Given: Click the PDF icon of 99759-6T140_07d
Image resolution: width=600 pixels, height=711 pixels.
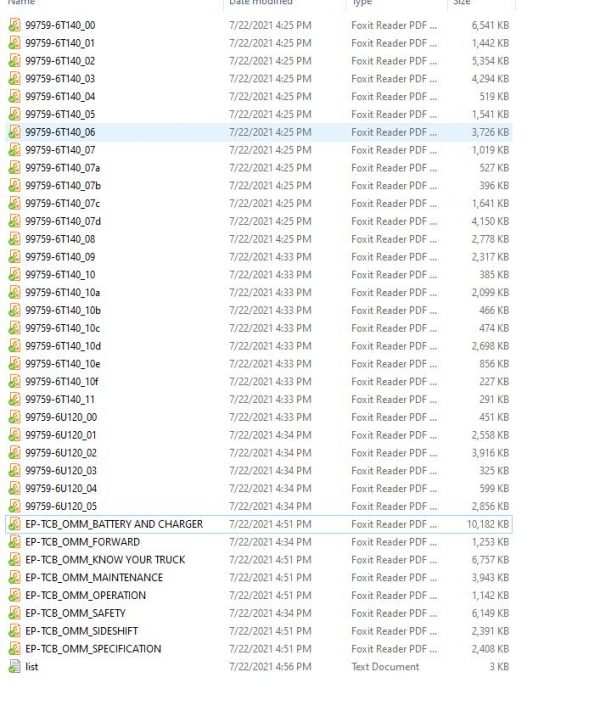Looking at the screenshot, I should click(x=15, y=221).
